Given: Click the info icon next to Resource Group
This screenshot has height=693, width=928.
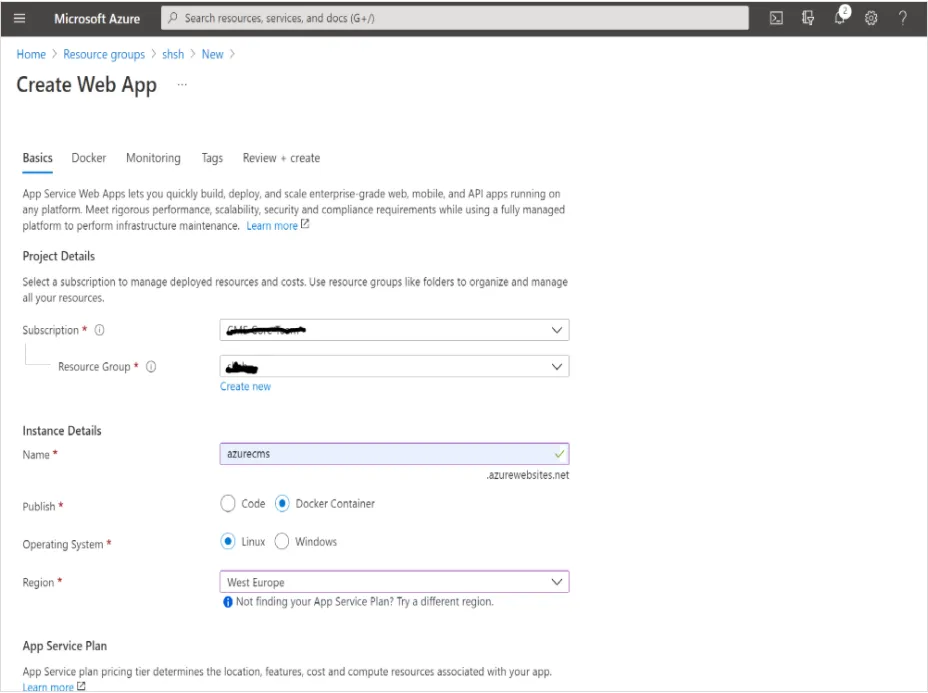Looking at the screenshot, I should pos(151,367).
